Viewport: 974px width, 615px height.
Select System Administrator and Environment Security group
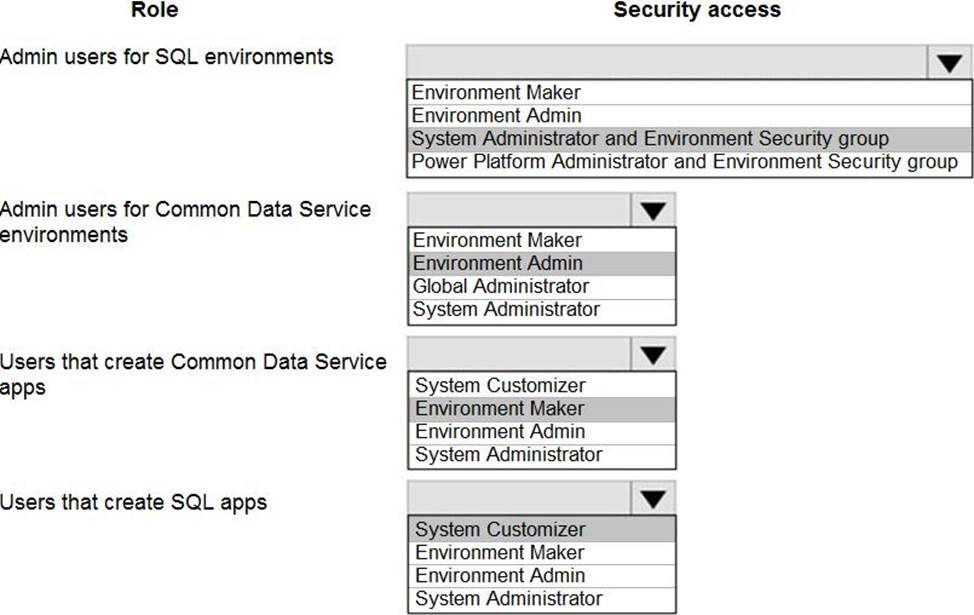[650, 139]
